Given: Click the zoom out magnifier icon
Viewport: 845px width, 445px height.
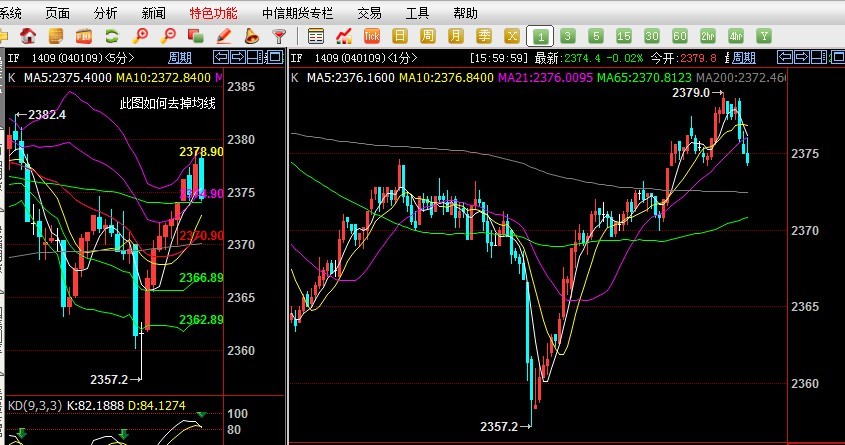Looking at the screenshot, I should pyautogui.click(x=168, y=36).
